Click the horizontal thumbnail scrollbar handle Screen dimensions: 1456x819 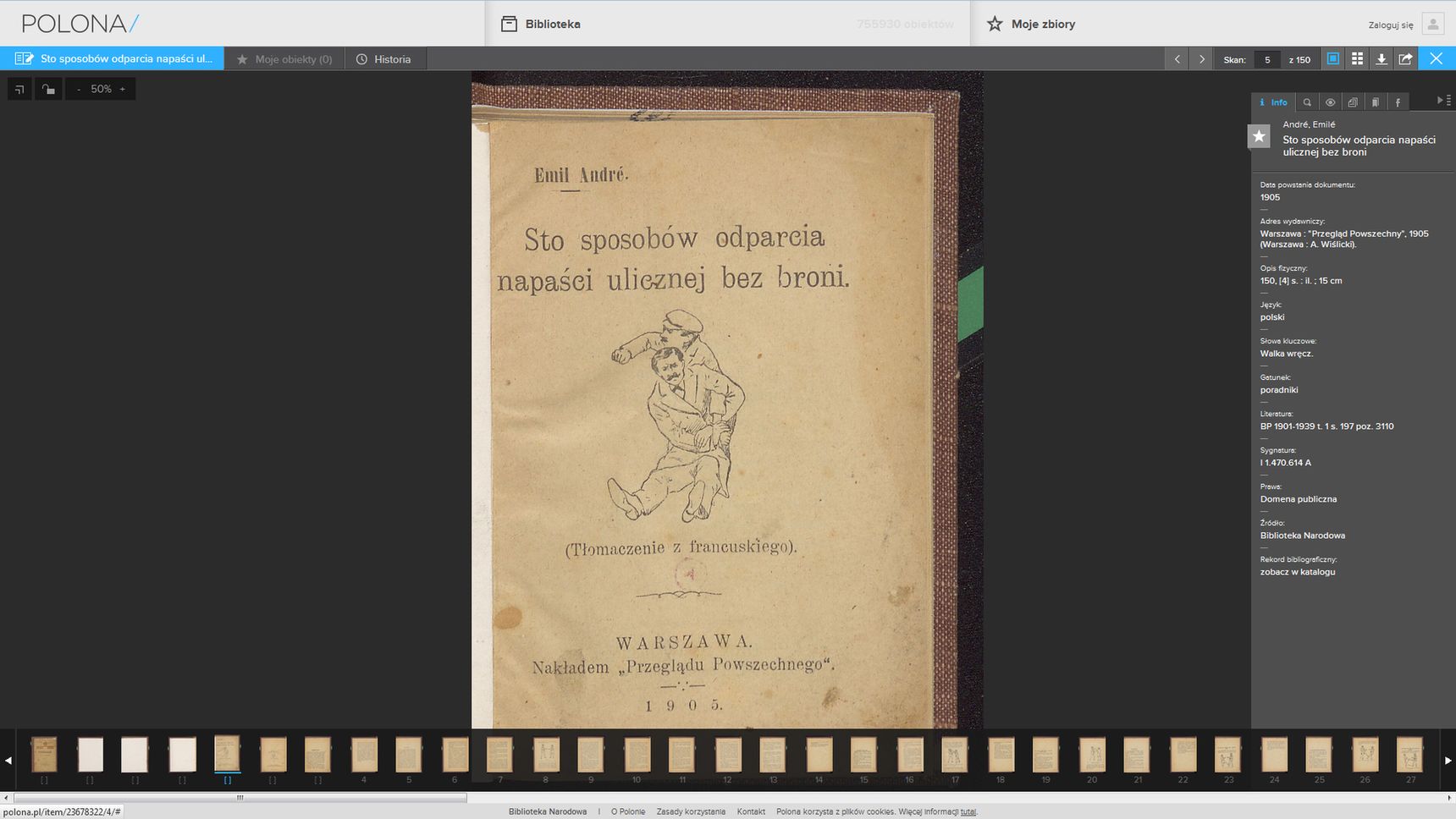pyautogui.click(x=240, y=797)
